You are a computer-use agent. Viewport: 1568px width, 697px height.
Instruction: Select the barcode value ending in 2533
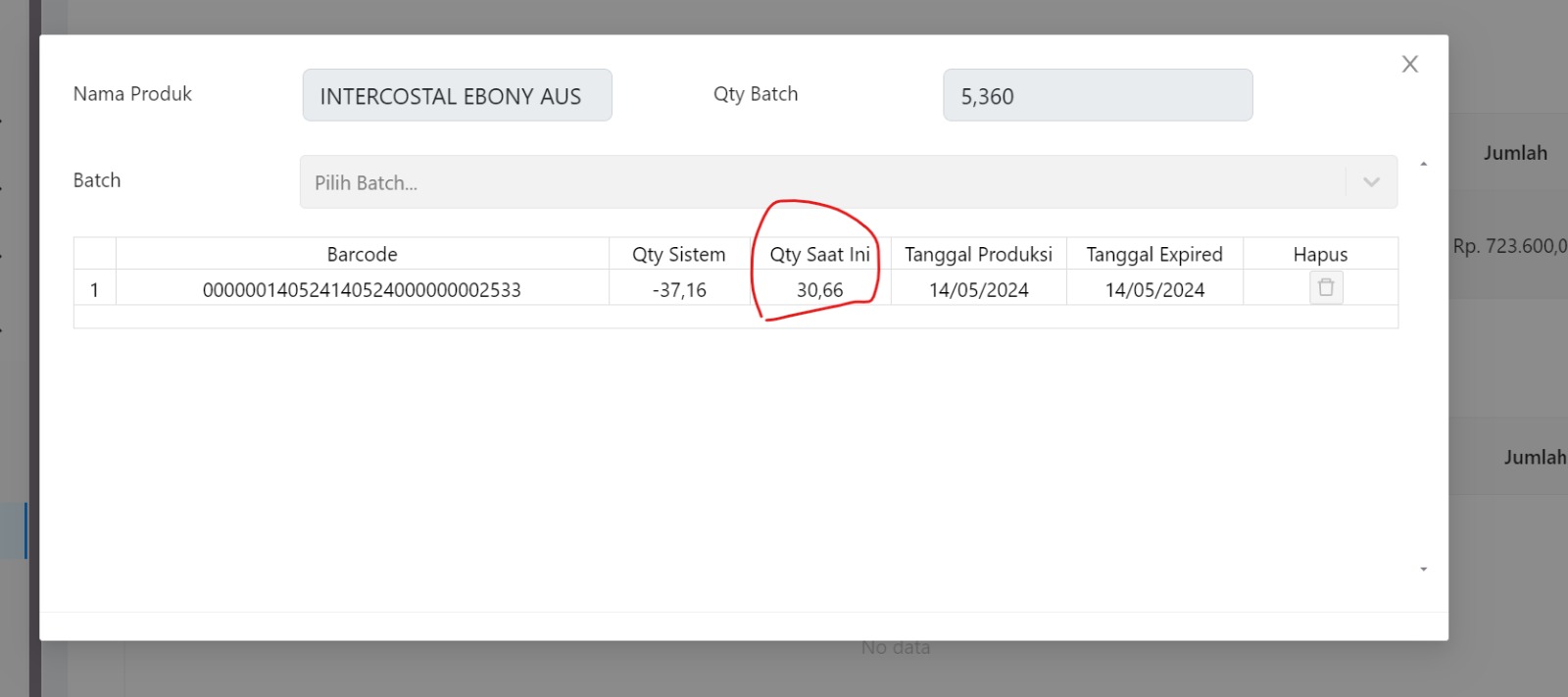click(x=362, y=290)
